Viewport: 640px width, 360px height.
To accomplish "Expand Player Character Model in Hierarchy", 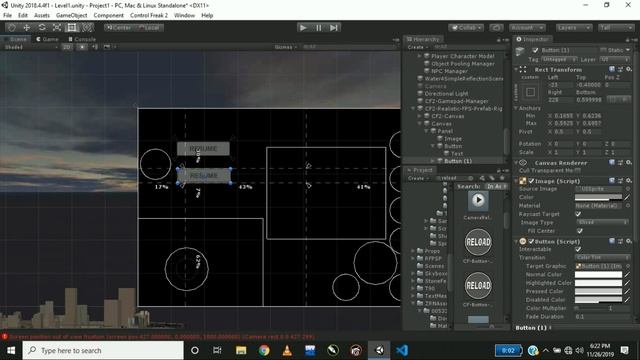I will 420,56.
